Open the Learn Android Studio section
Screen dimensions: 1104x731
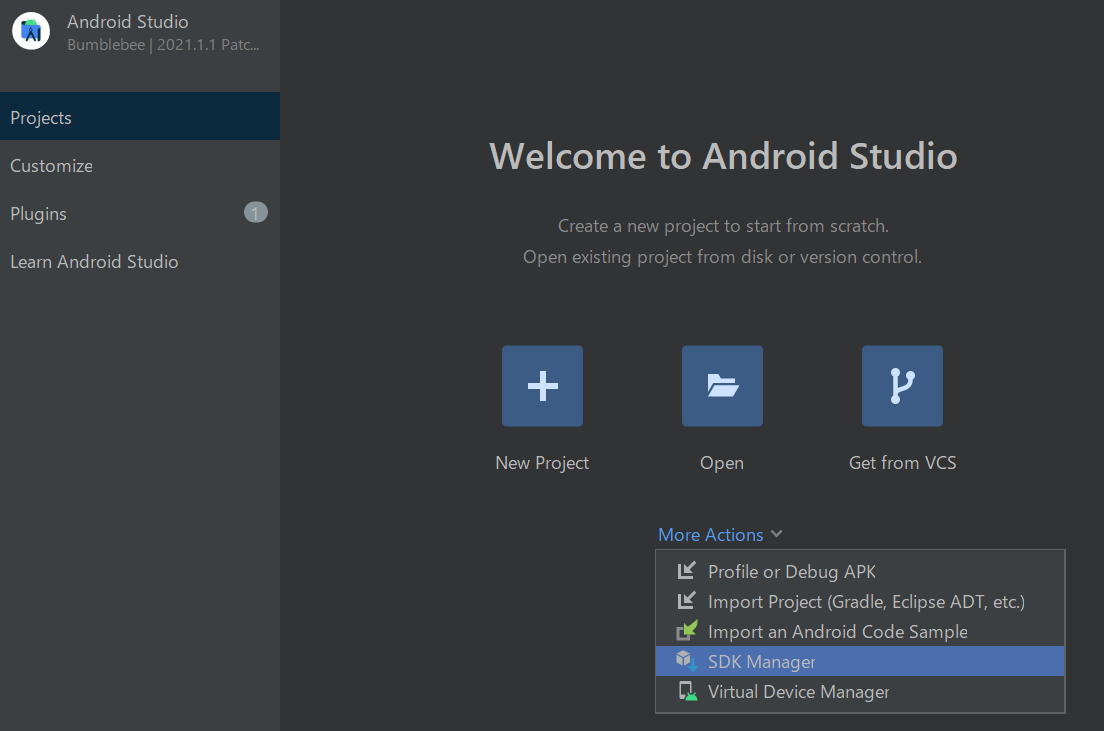pyautogui.click(x=94, y=261)
